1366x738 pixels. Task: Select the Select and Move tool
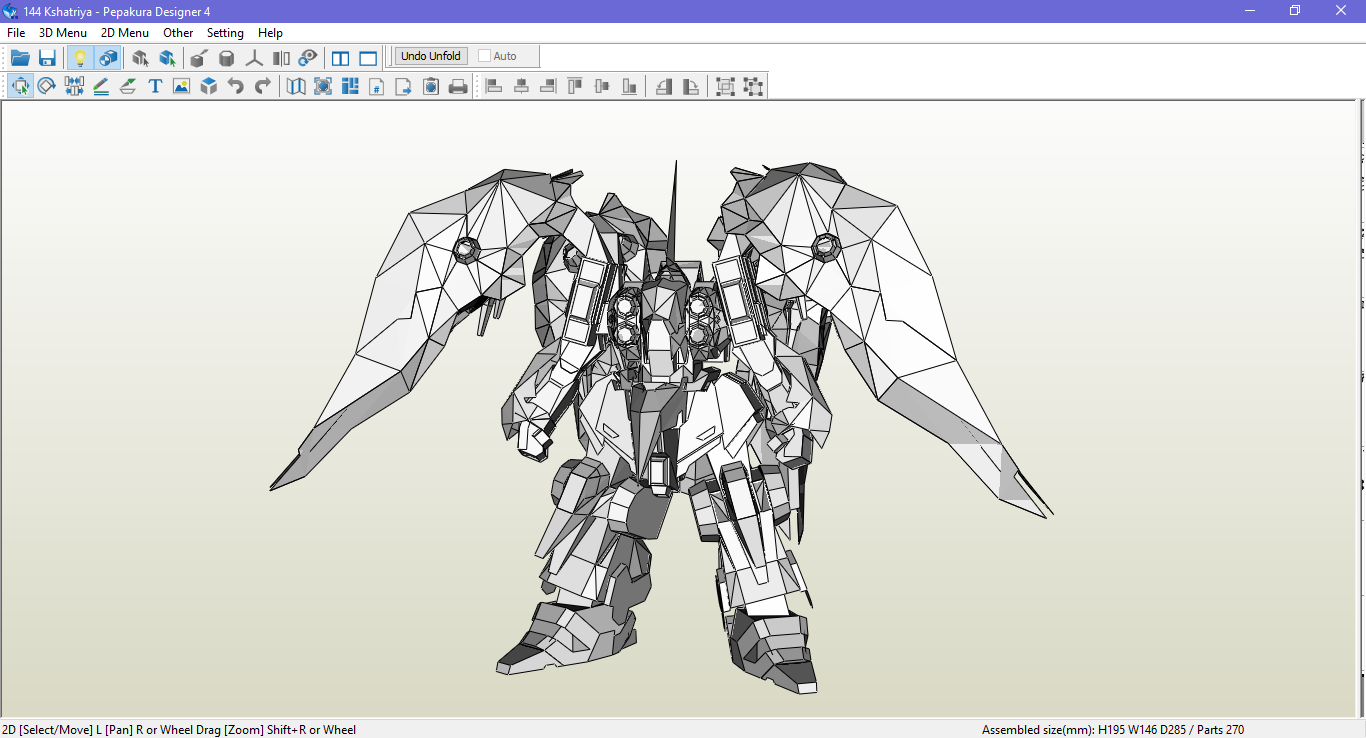20,86
